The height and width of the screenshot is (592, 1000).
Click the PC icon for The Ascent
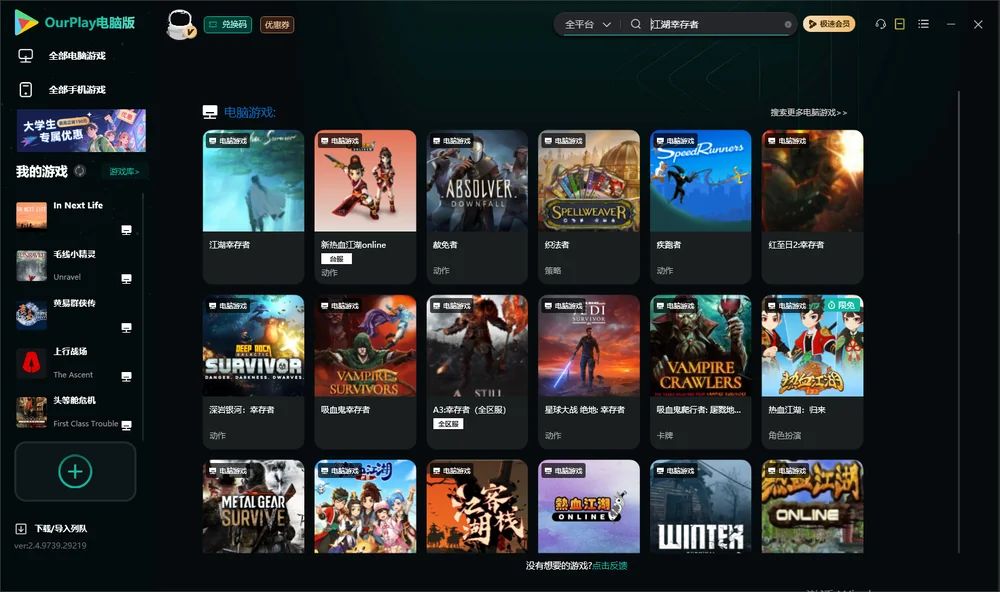point(126,376)
